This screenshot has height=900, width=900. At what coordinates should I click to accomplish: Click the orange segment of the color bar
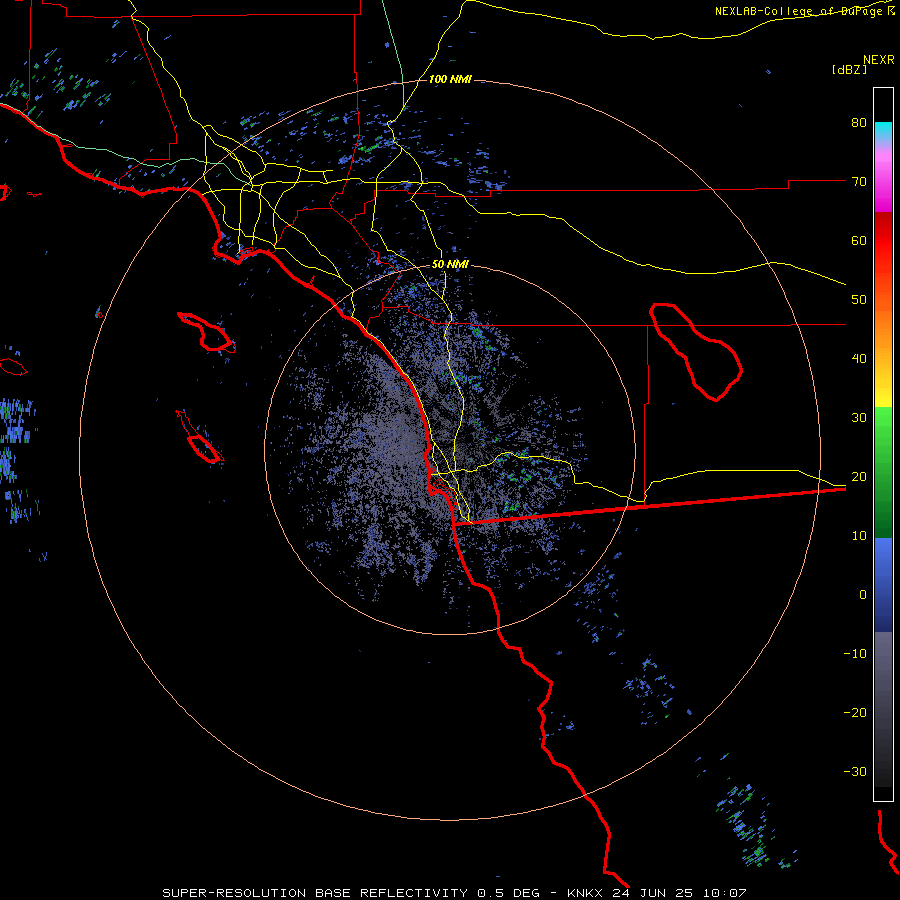[883, 327]
